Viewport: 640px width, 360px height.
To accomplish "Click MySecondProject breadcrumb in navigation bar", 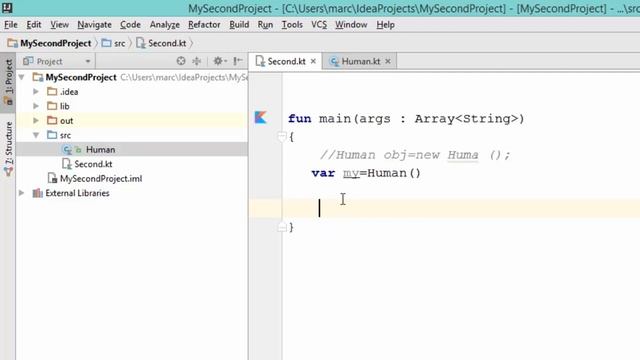I will (x=50, y=43).
